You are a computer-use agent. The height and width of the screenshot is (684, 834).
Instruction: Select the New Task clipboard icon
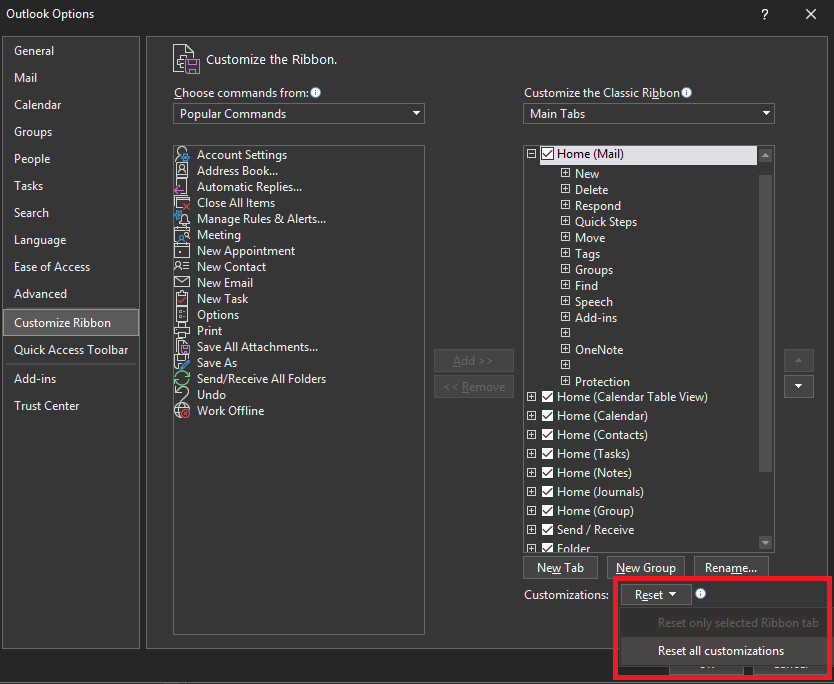(182, 298)
